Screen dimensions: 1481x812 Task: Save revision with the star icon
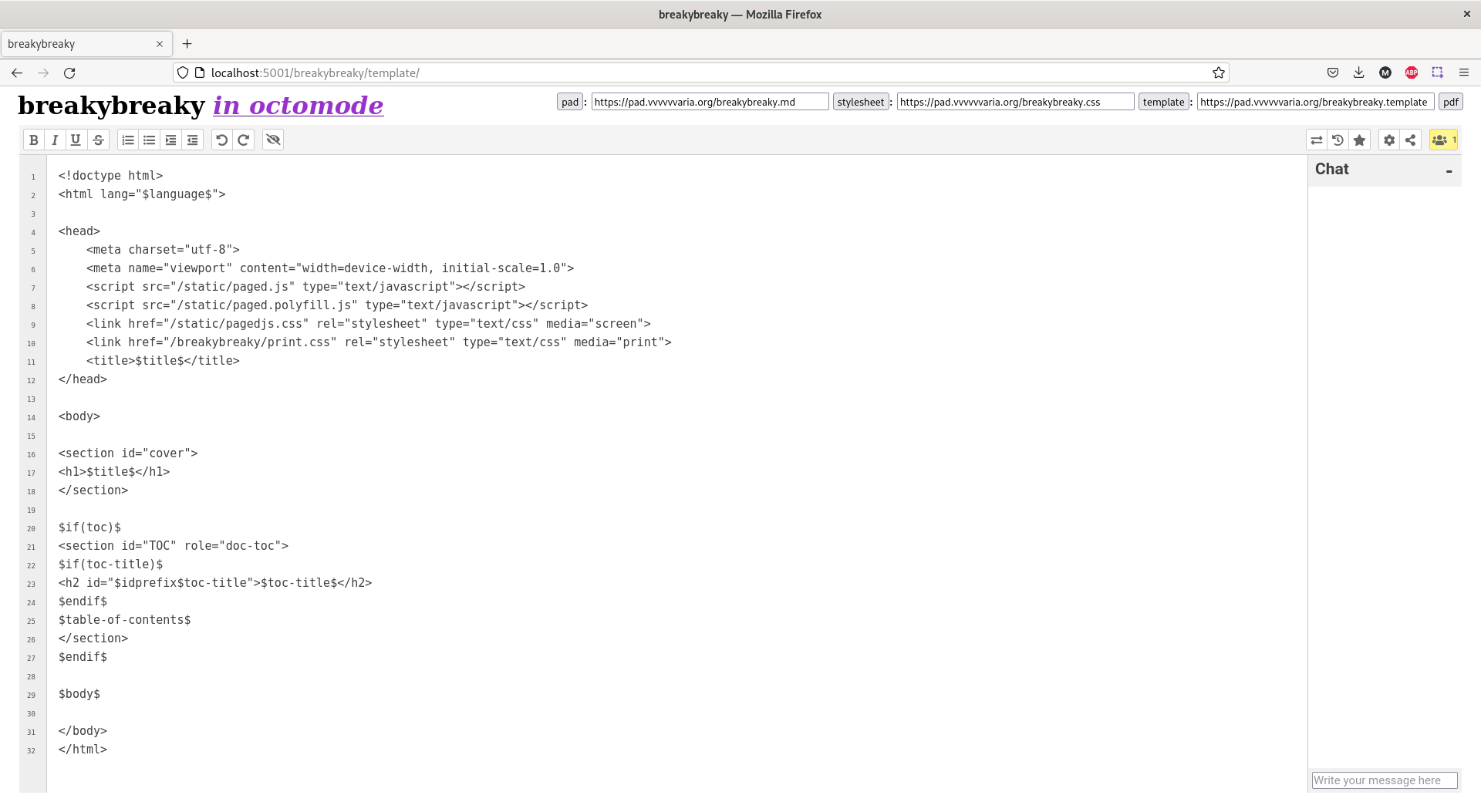pyautogui.click(x=1359, y=140)
